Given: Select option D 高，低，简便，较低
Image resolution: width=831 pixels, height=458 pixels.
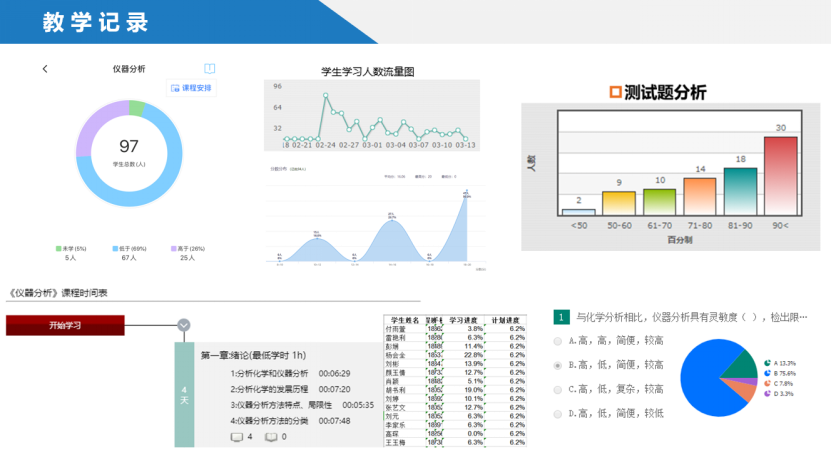Looking at the screenshot, I should [x=557, y=413].
